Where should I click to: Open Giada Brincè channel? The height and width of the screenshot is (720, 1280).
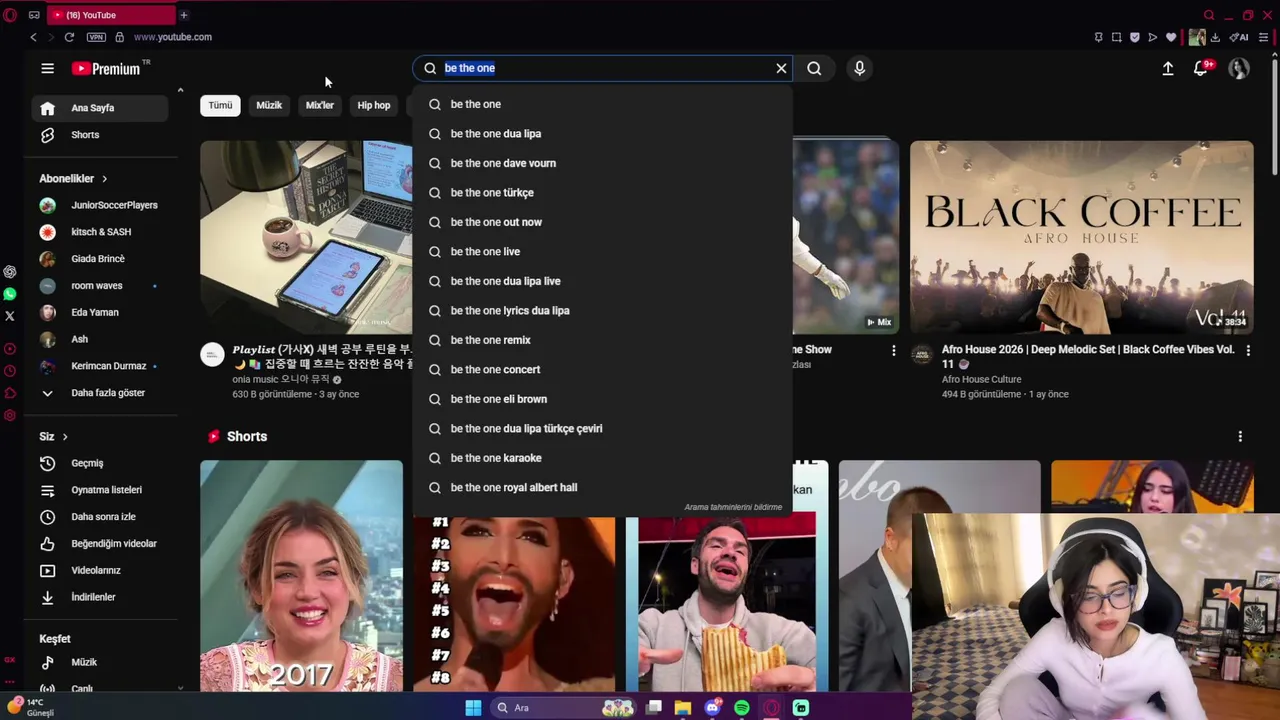point(99,259)
